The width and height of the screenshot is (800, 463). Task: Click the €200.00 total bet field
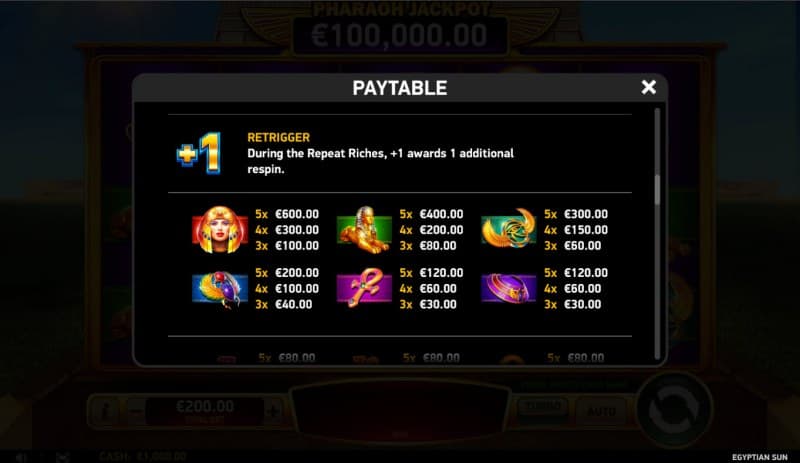coord(205,411)
